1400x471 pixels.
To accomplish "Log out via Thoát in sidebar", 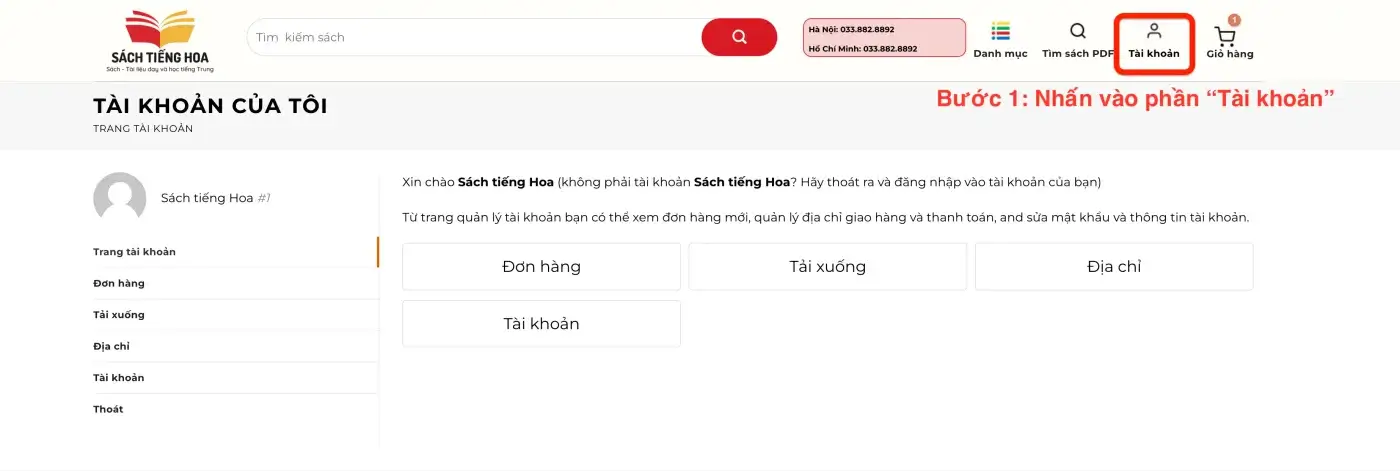I will (108, 409).
